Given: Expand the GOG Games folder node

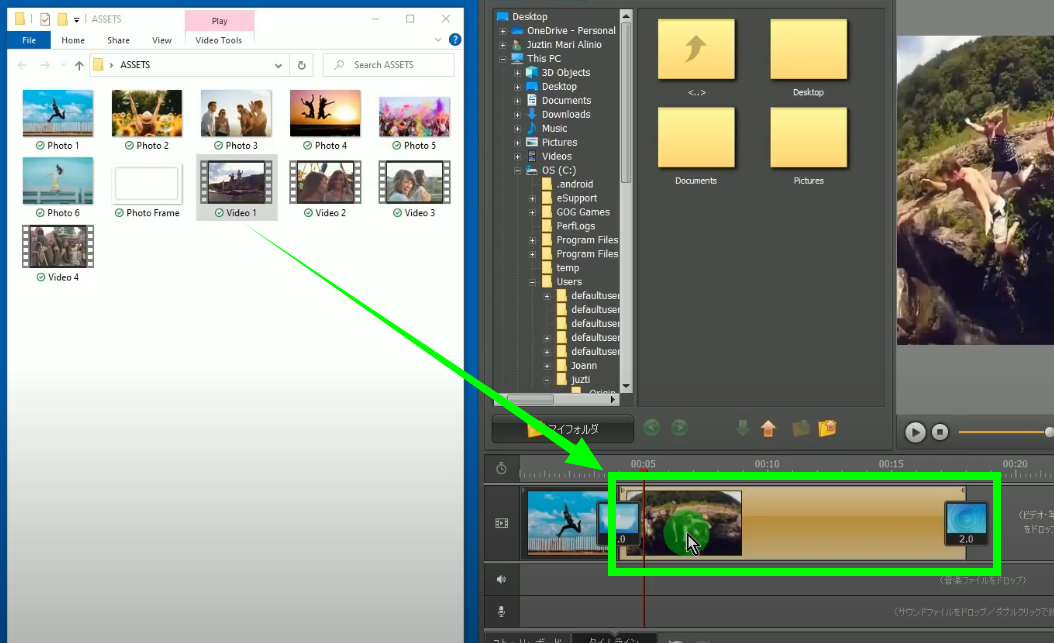Looking at the screenshot, I should [x=533, y=213].
